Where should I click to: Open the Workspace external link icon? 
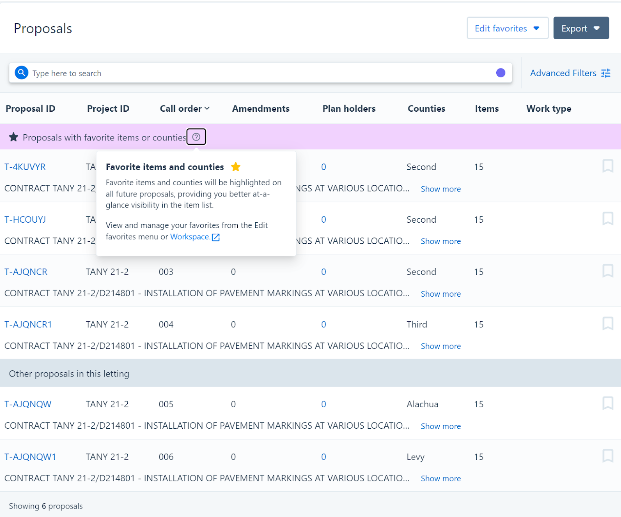click(216, 237)
